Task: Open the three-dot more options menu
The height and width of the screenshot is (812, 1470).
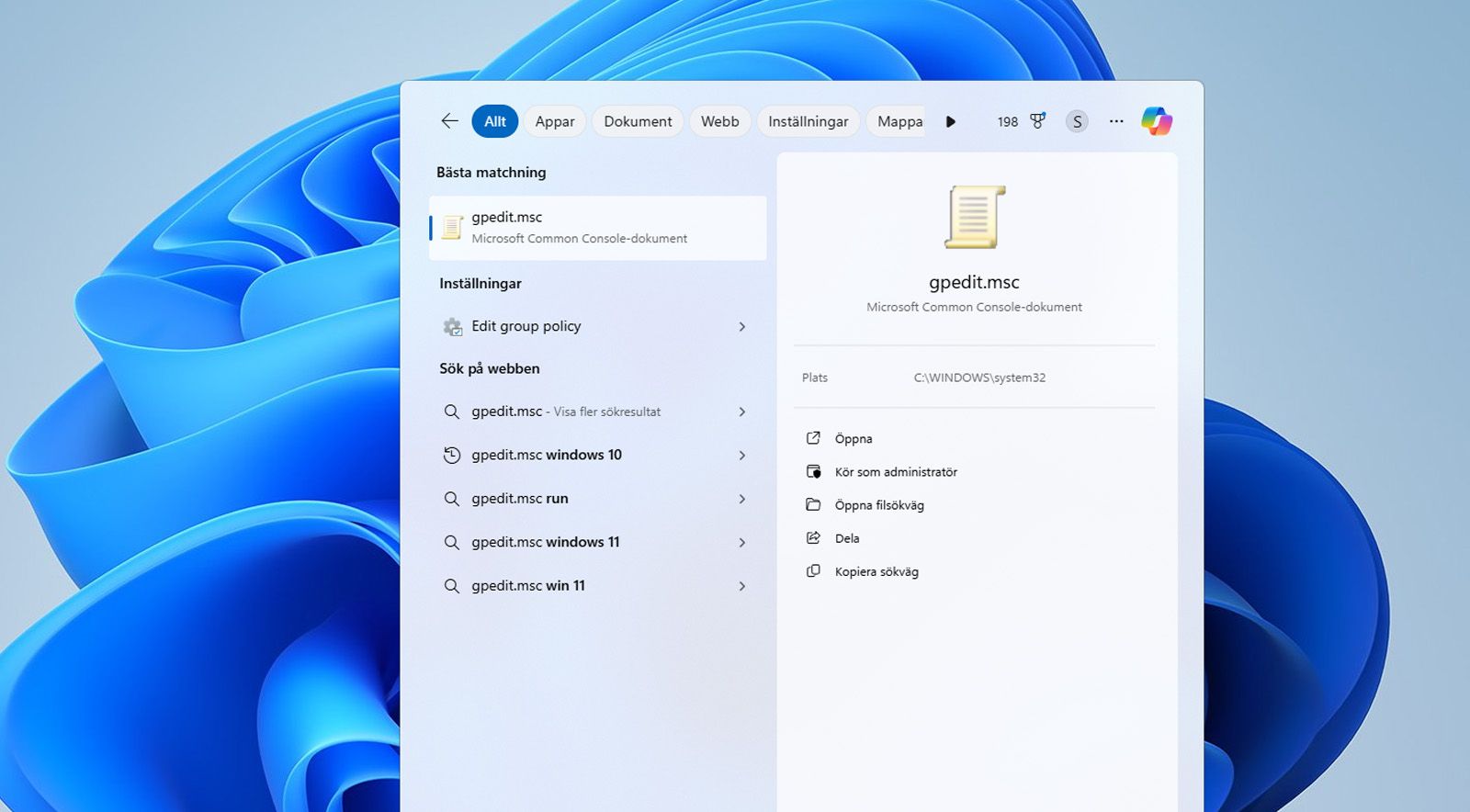Action: click(x=1116, y=121)
